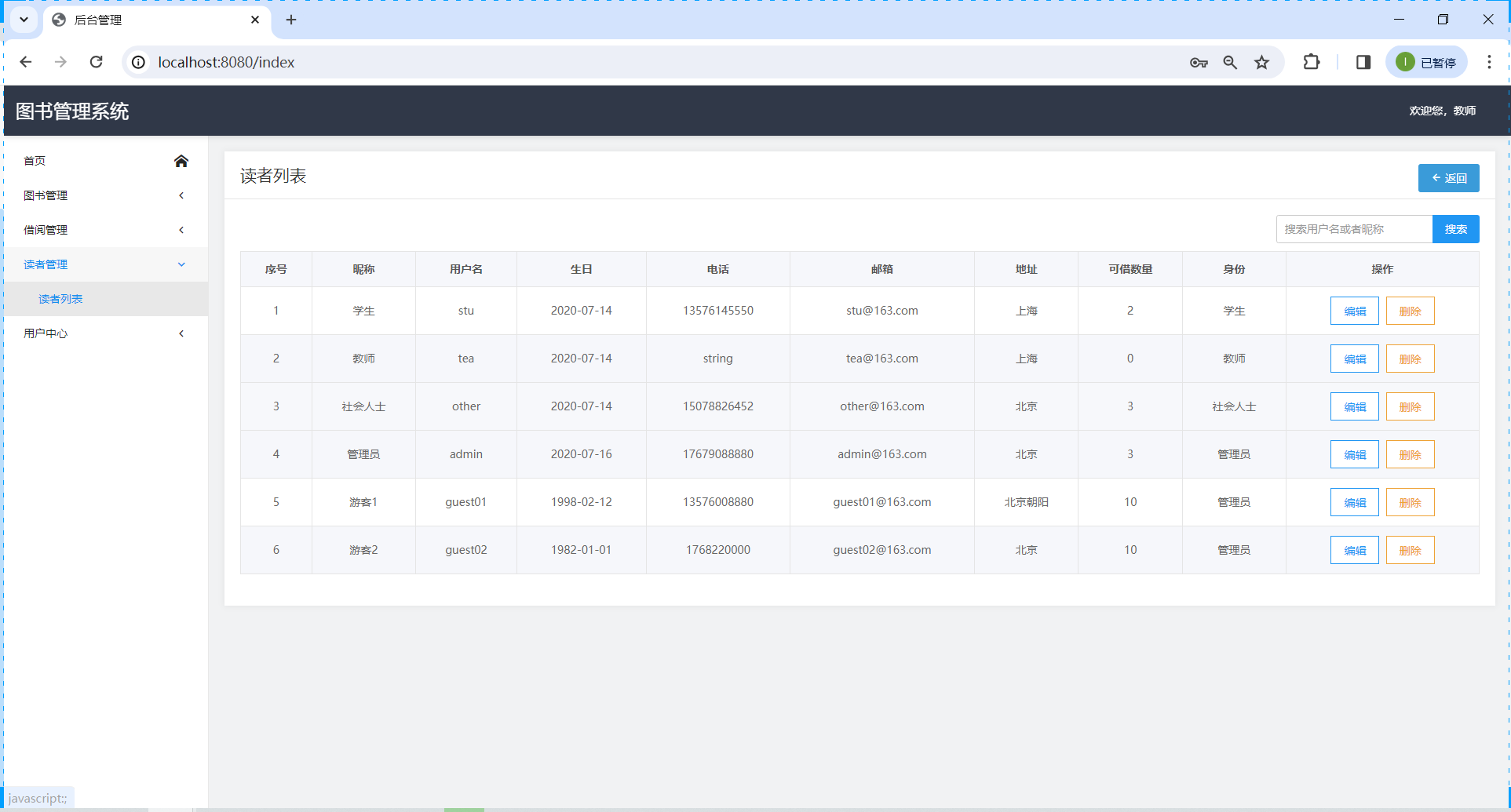Click the password key icon in address bar
Image resolution: width=1511 pixels, height=812 pixels.
coord(1199,62)
